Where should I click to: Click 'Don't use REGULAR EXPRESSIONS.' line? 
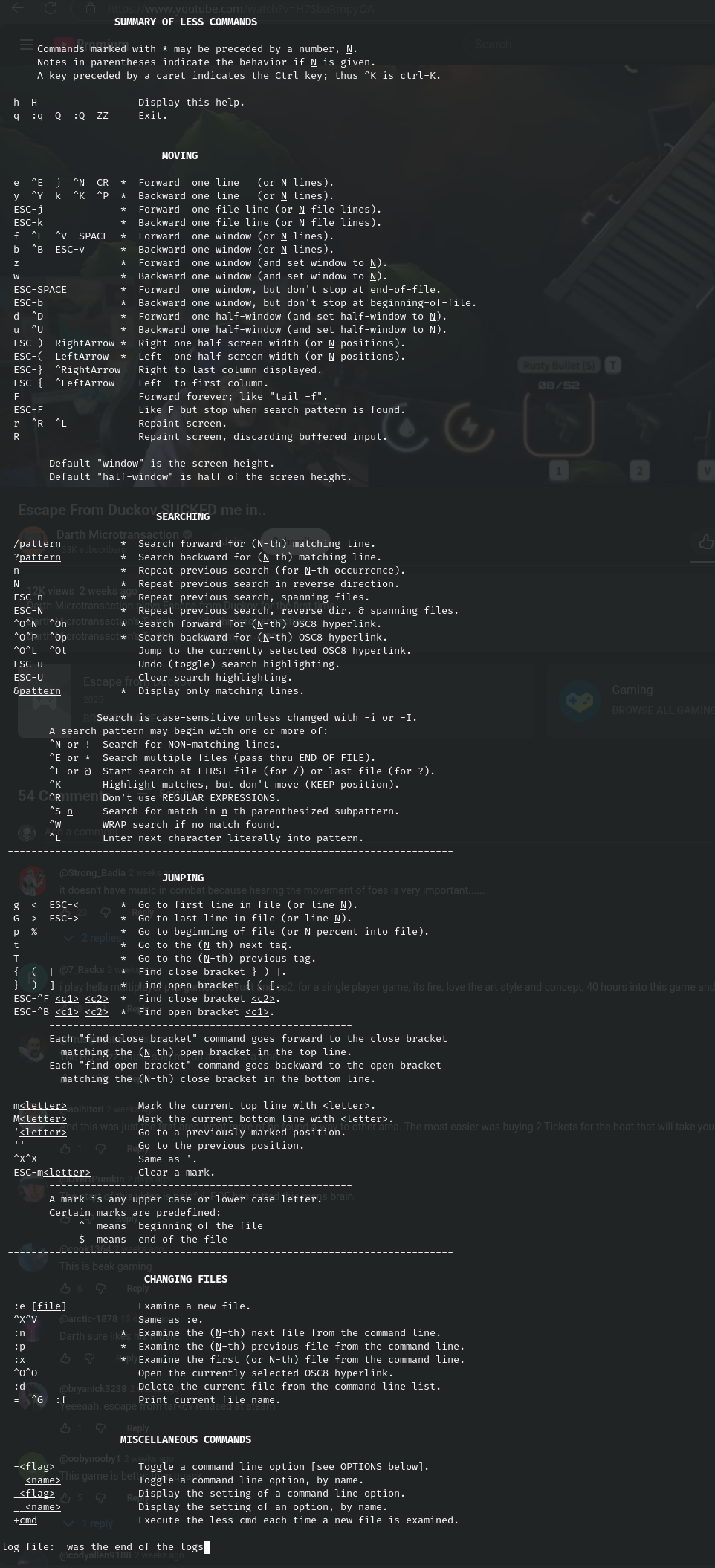[x=191, y=797]
